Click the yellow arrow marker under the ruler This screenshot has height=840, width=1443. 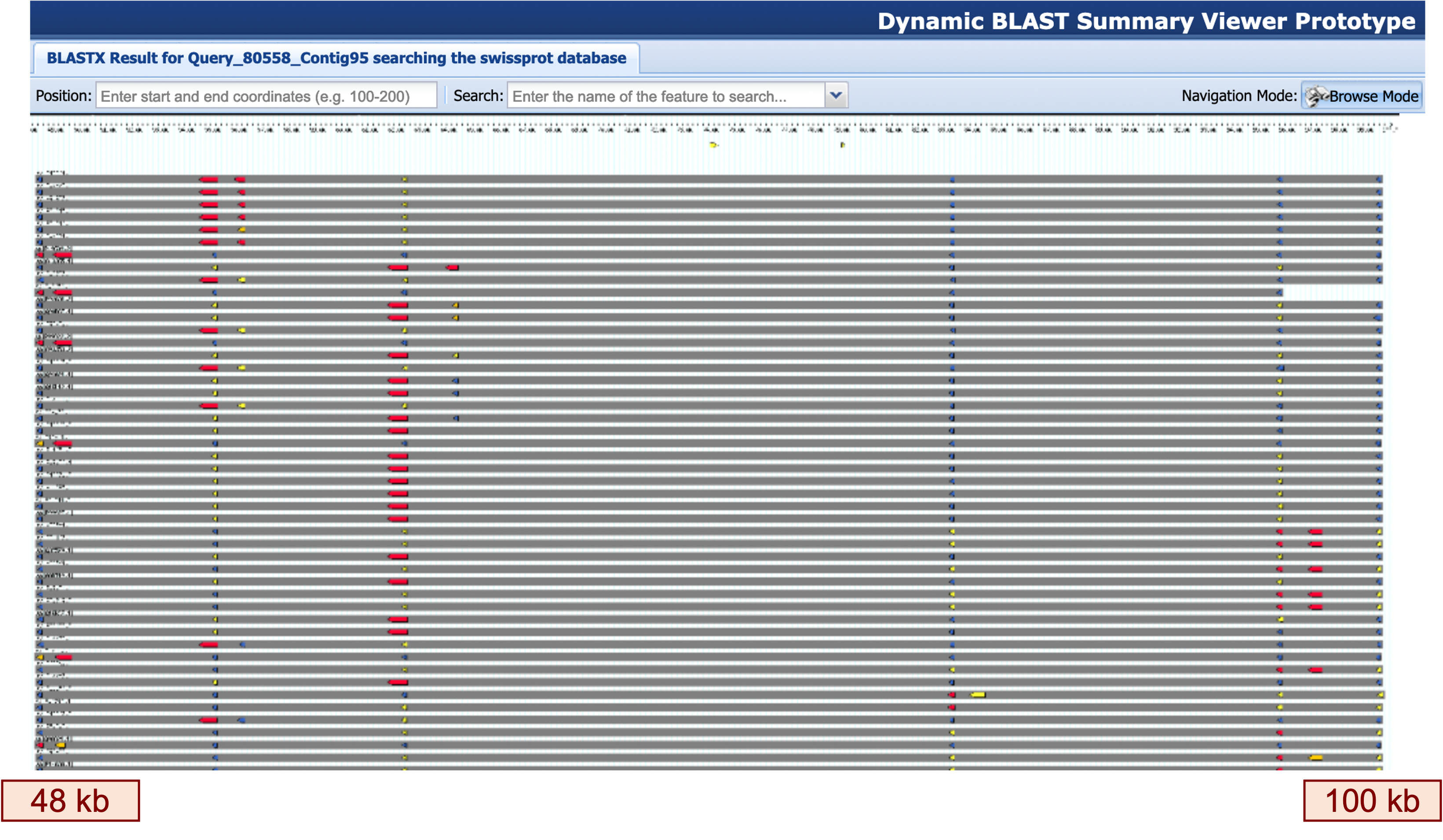click(713, 145)
